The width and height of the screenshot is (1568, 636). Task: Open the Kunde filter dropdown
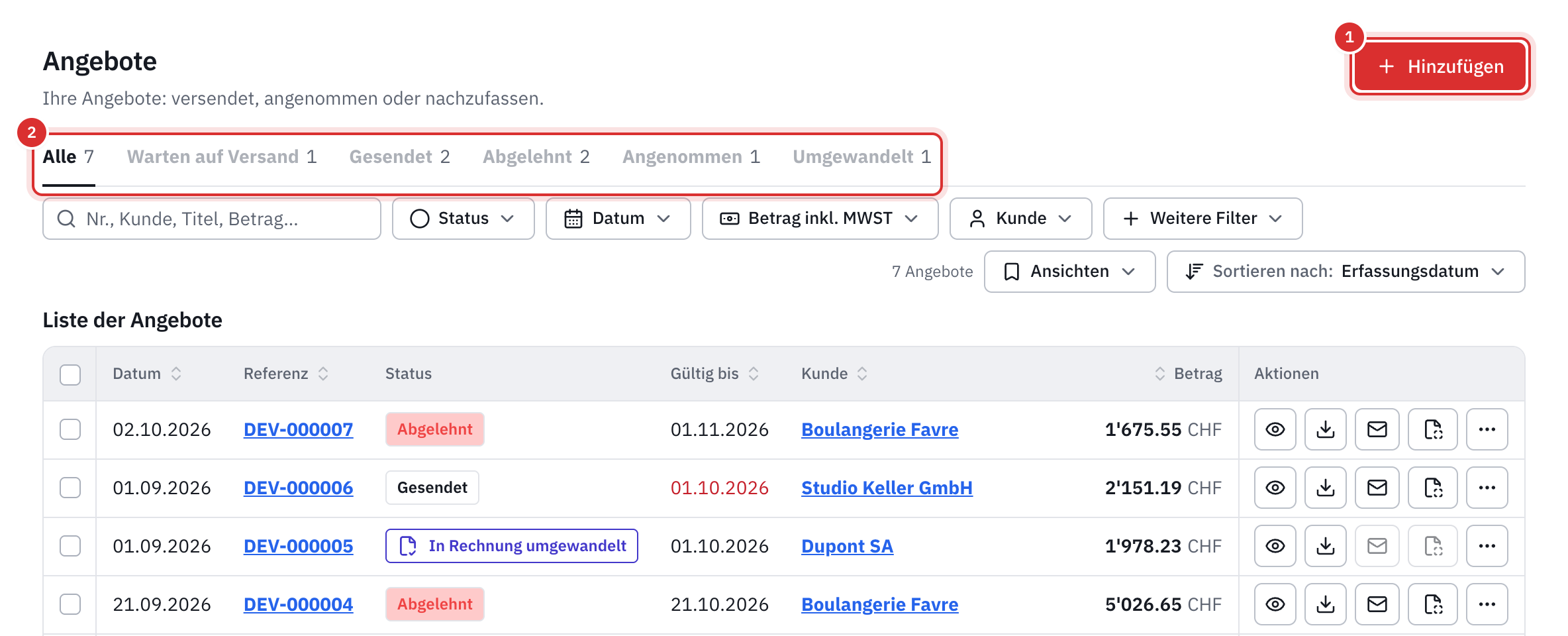[x=1020, y=219]
